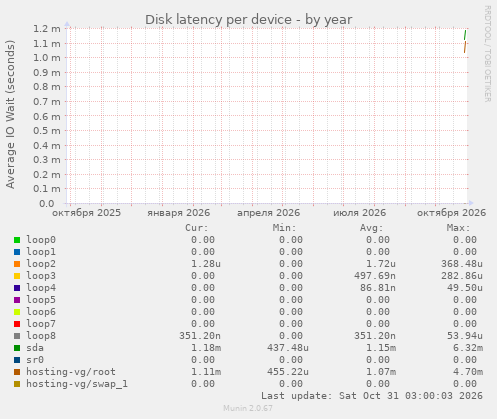Select the 'loop3' legend label
497x419 pixels.
coord(41,276)
